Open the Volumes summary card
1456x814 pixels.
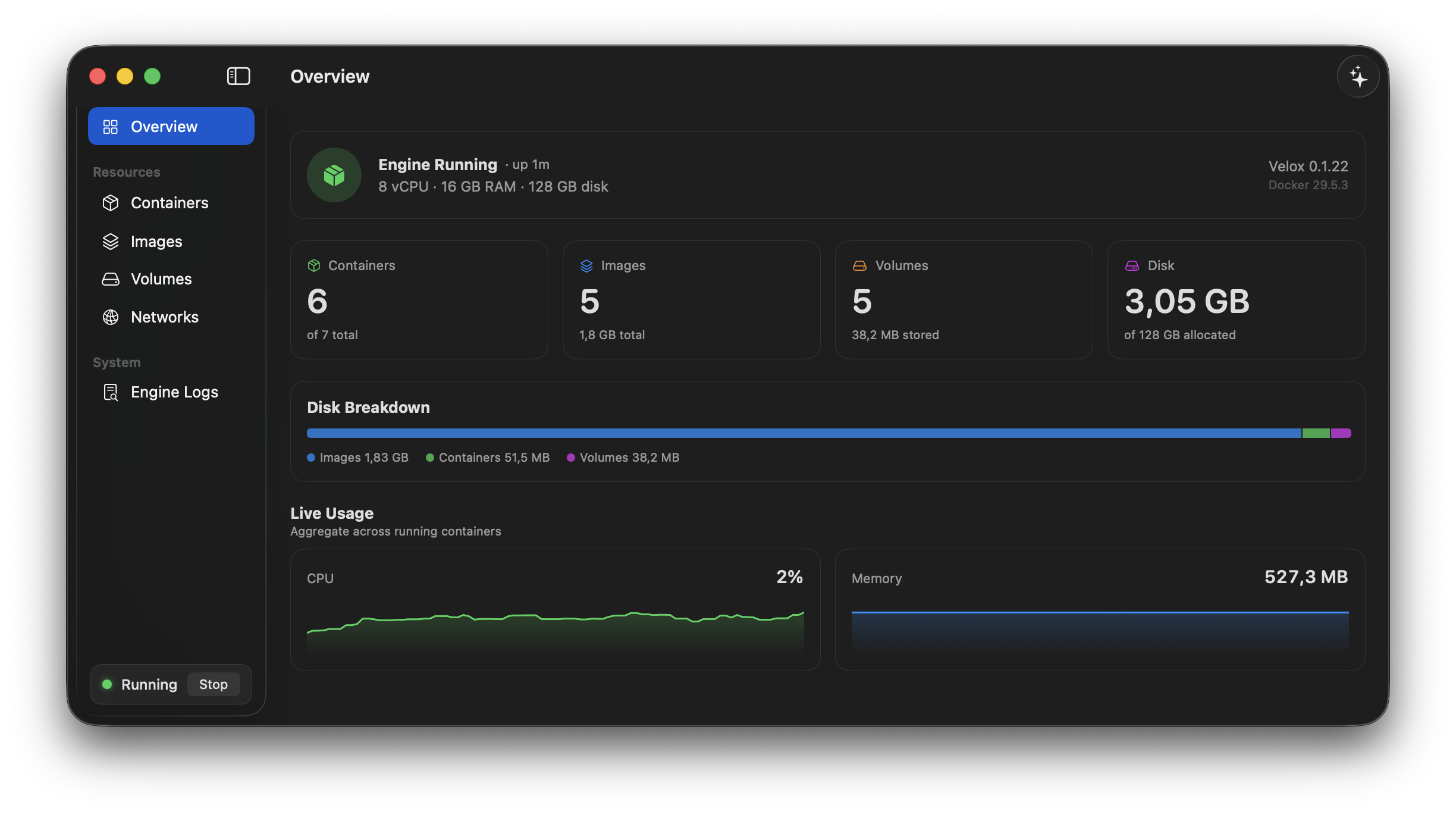964,299
